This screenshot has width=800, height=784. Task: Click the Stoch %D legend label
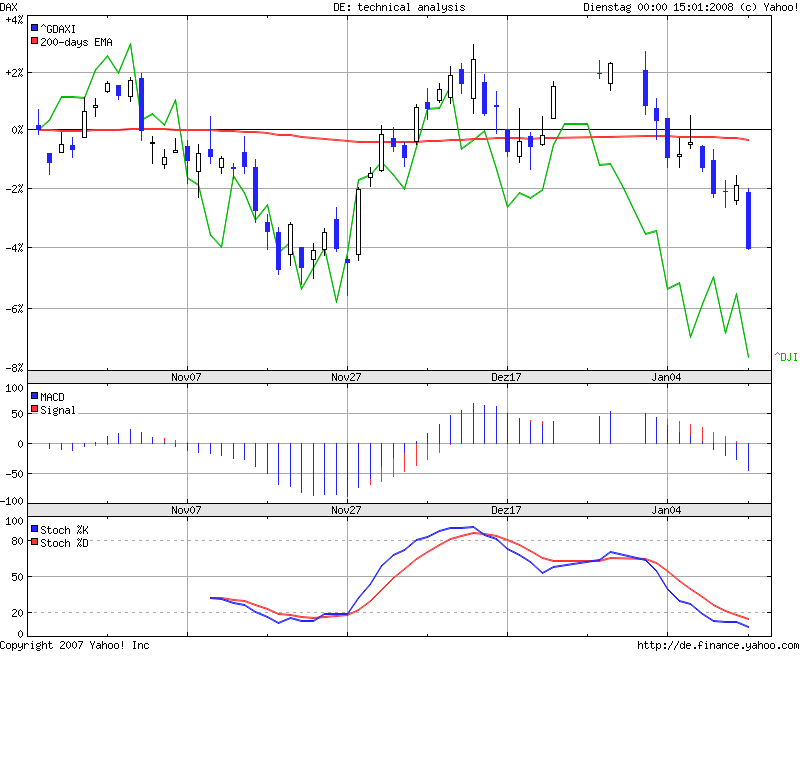[64, 543]
